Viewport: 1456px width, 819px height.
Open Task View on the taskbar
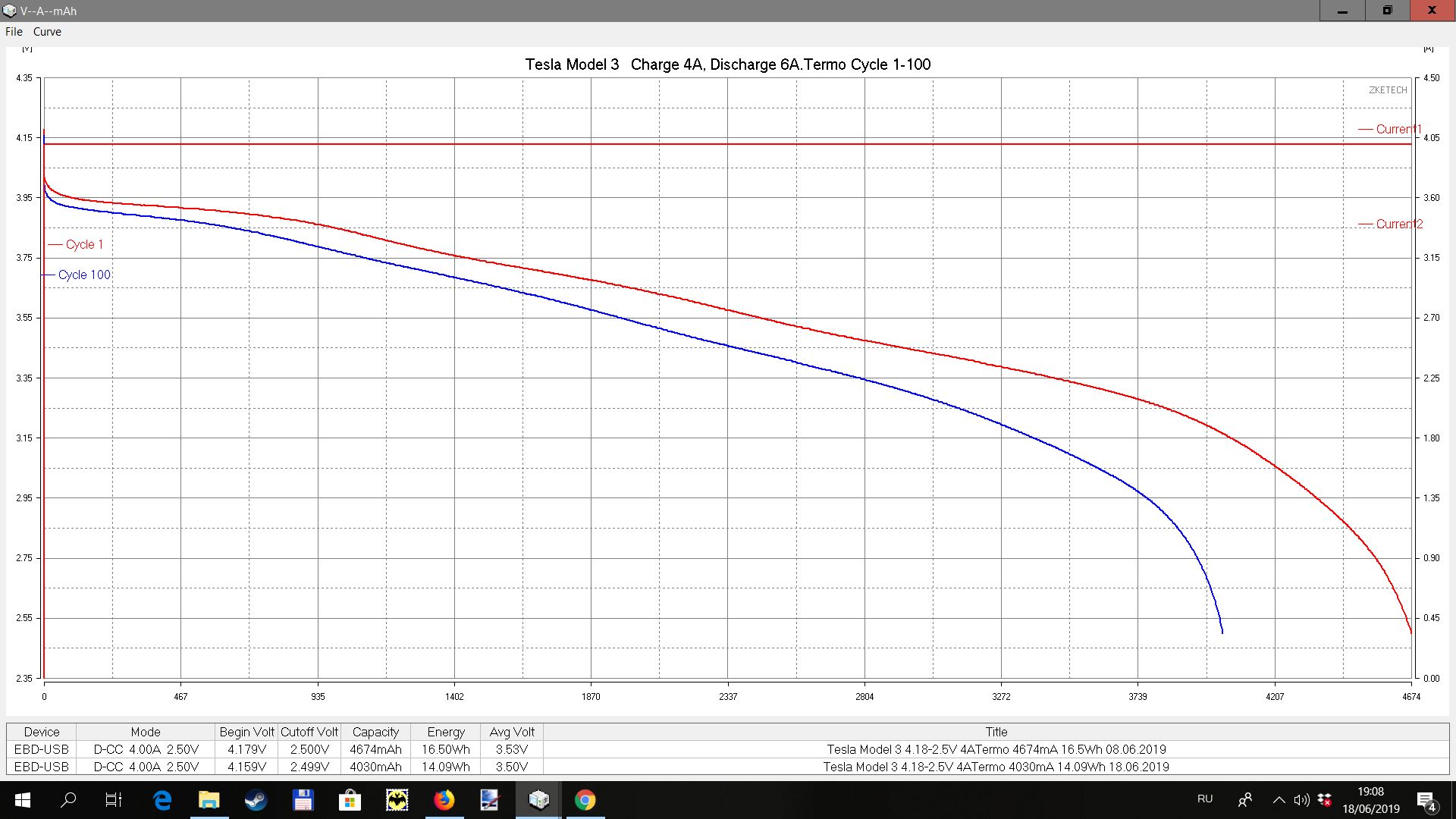[113, 800]
